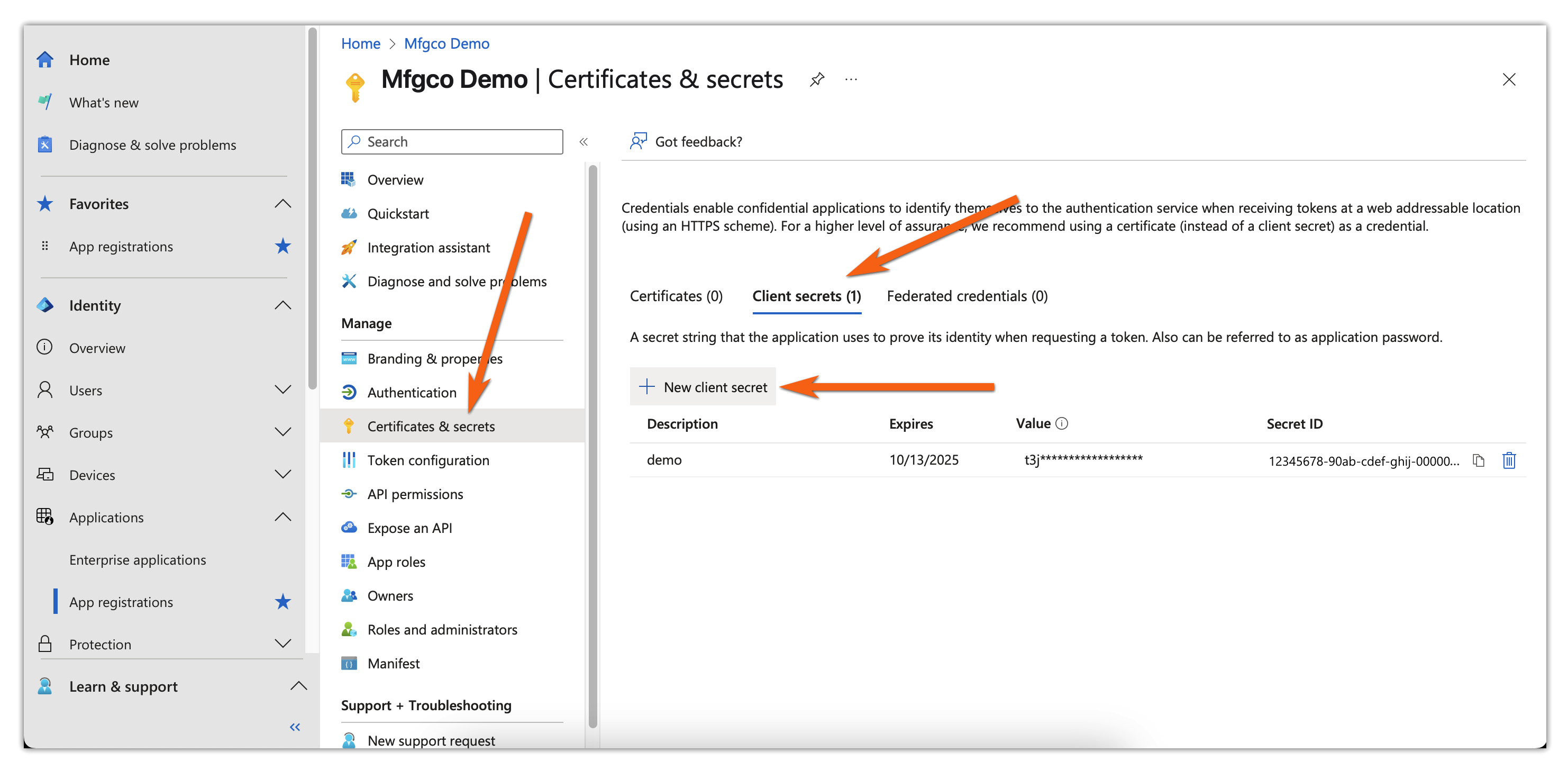Collapse the left portal sidebar arrows
Viewport: 1568px width, 770px height.
pos(295,727)
